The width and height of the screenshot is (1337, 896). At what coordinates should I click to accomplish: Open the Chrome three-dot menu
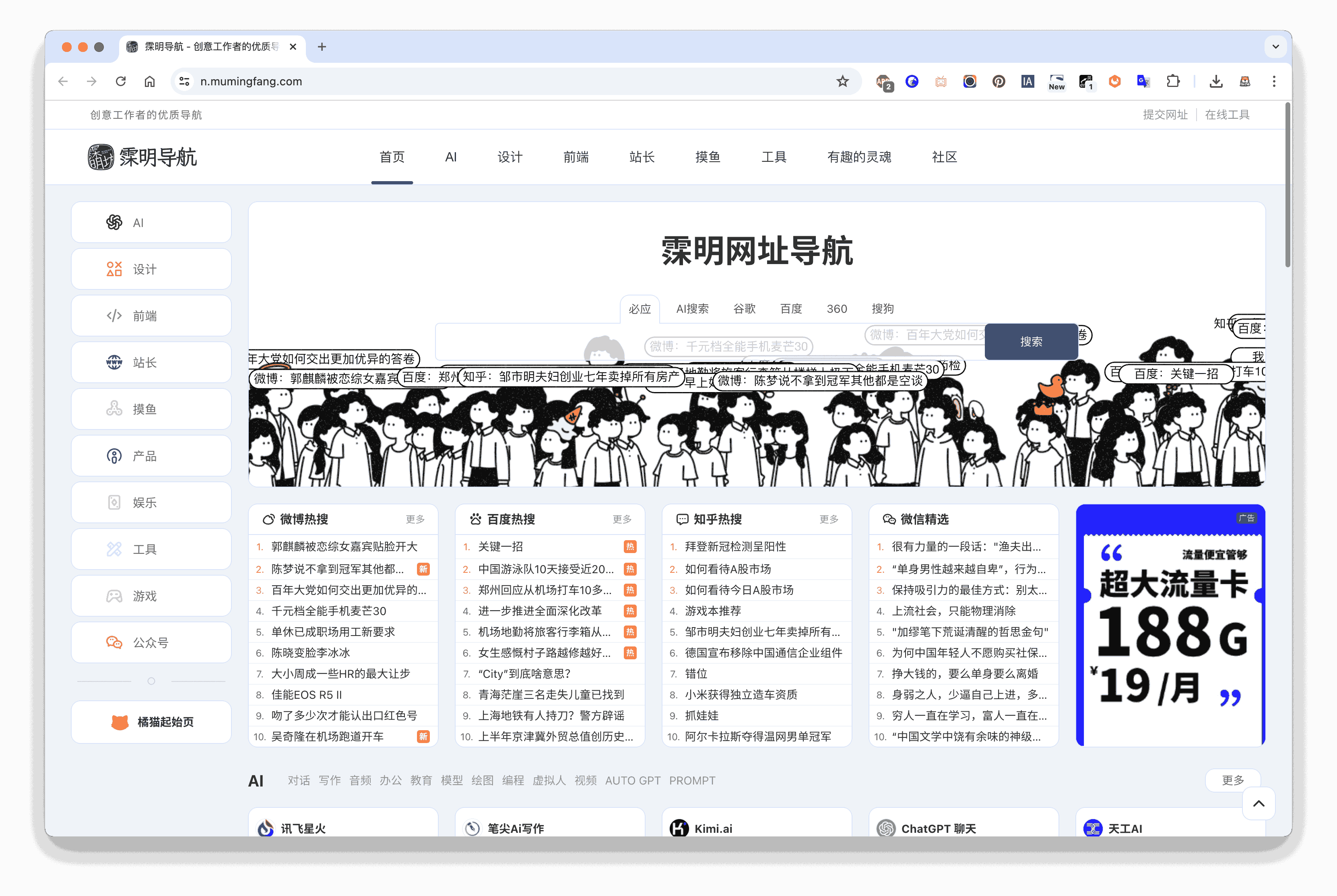(x=1274, y=81)
